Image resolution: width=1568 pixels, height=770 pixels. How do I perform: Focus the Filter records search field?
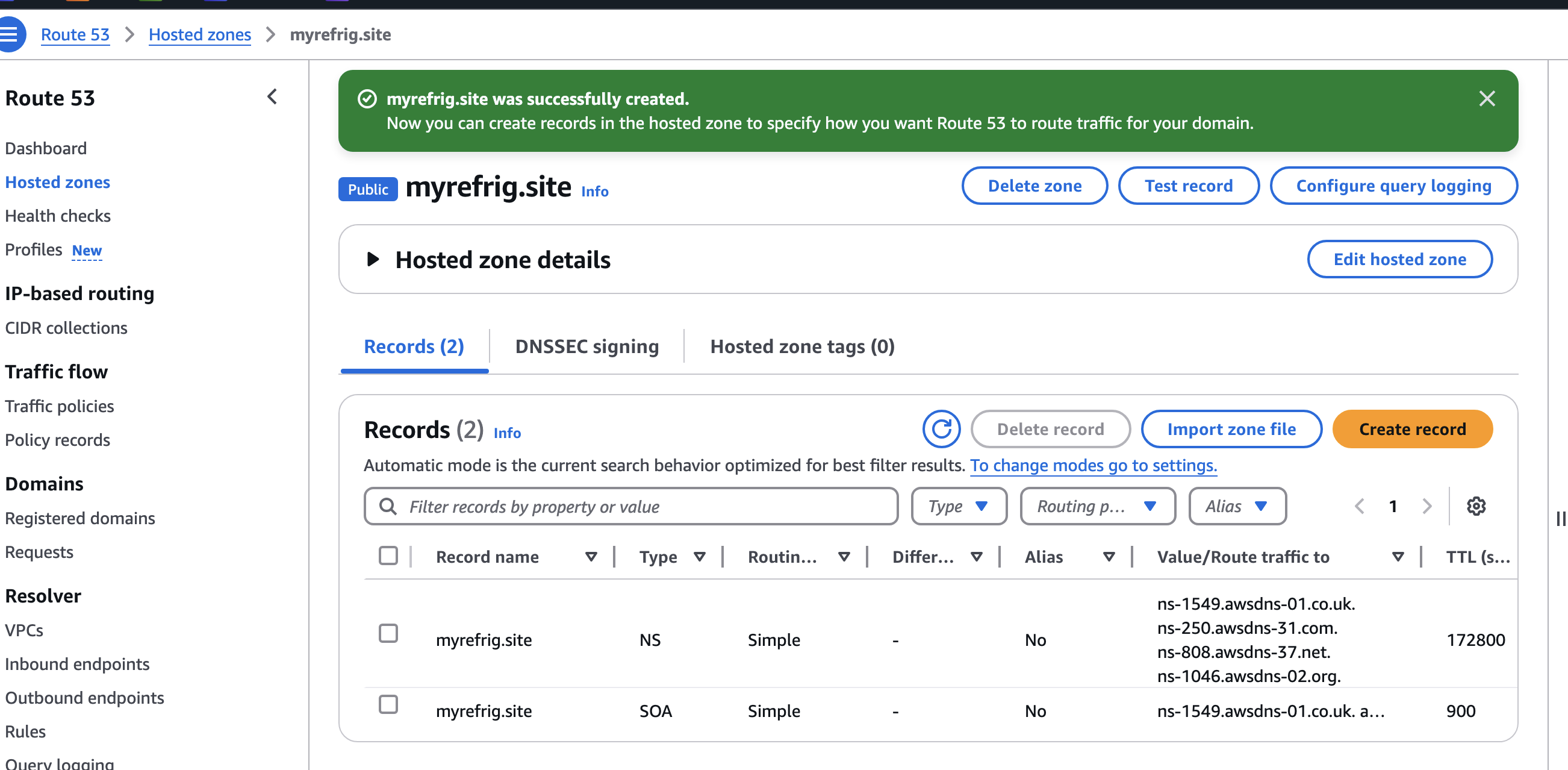[630, 506]
